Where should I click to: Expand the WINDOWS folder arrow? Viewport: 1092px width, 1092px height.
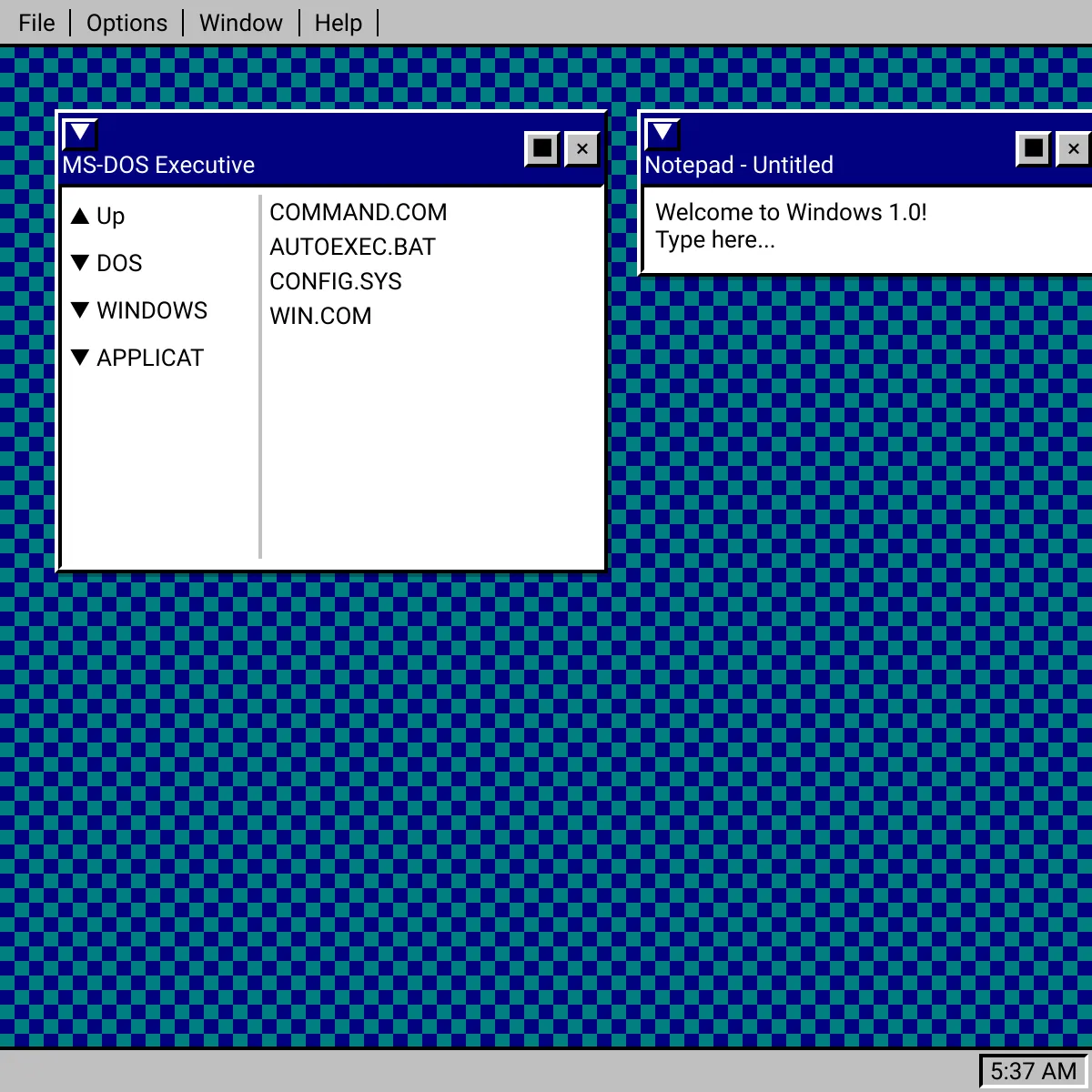point(80,310)
